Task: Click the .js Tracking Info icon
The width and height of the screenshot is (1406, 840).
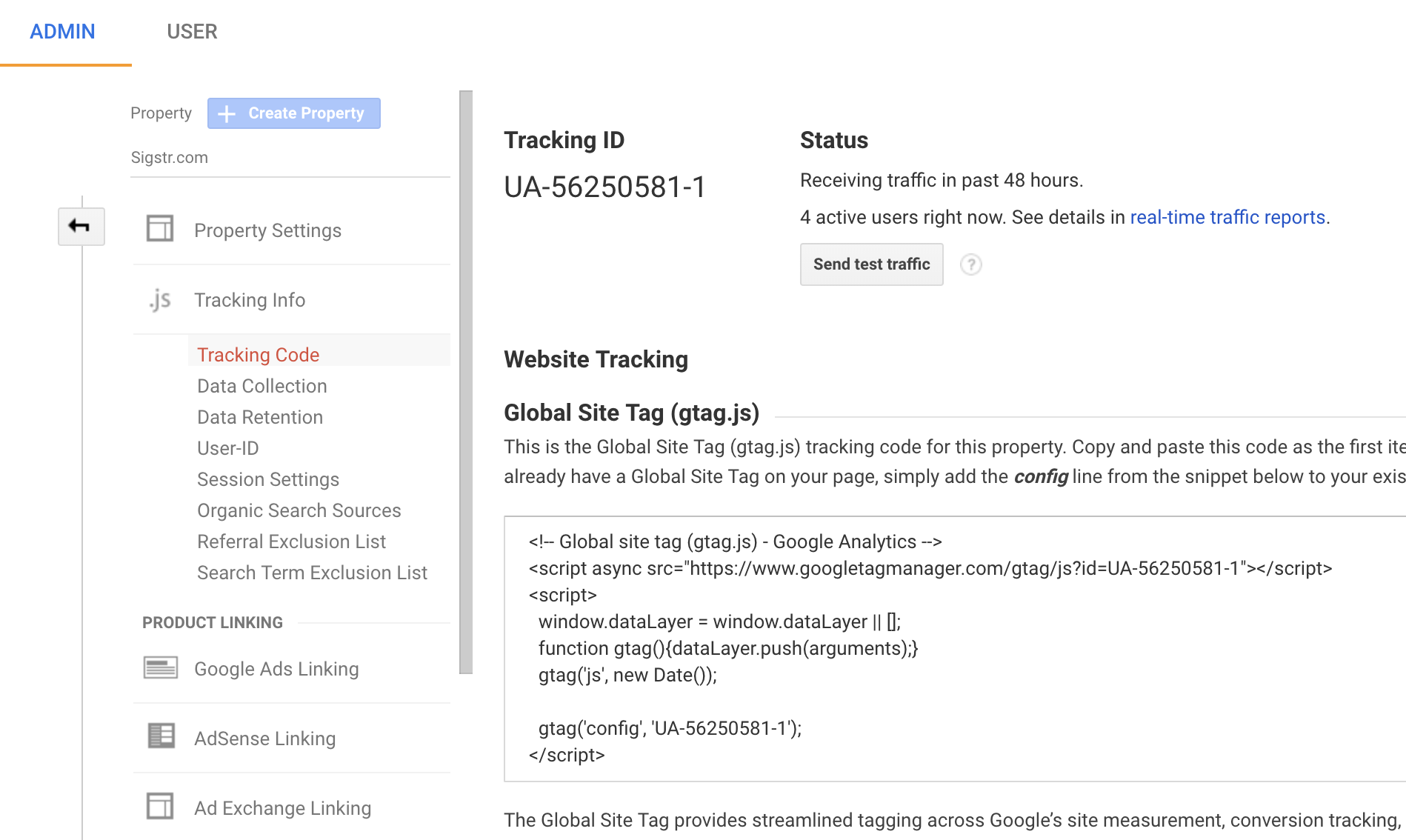Action: pos(159,299)
